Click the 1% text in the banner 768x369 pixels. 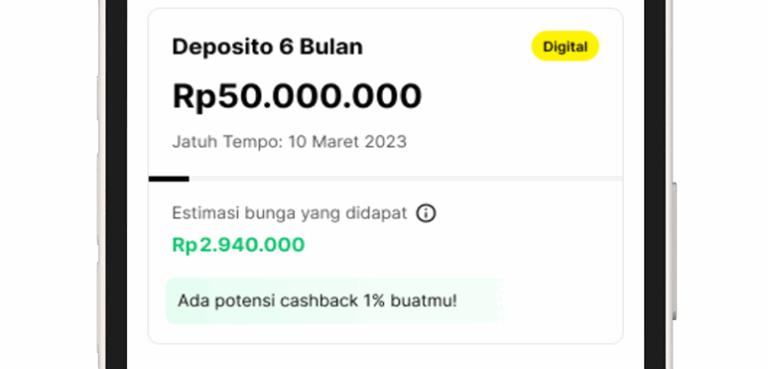click(x=374, y=301)
